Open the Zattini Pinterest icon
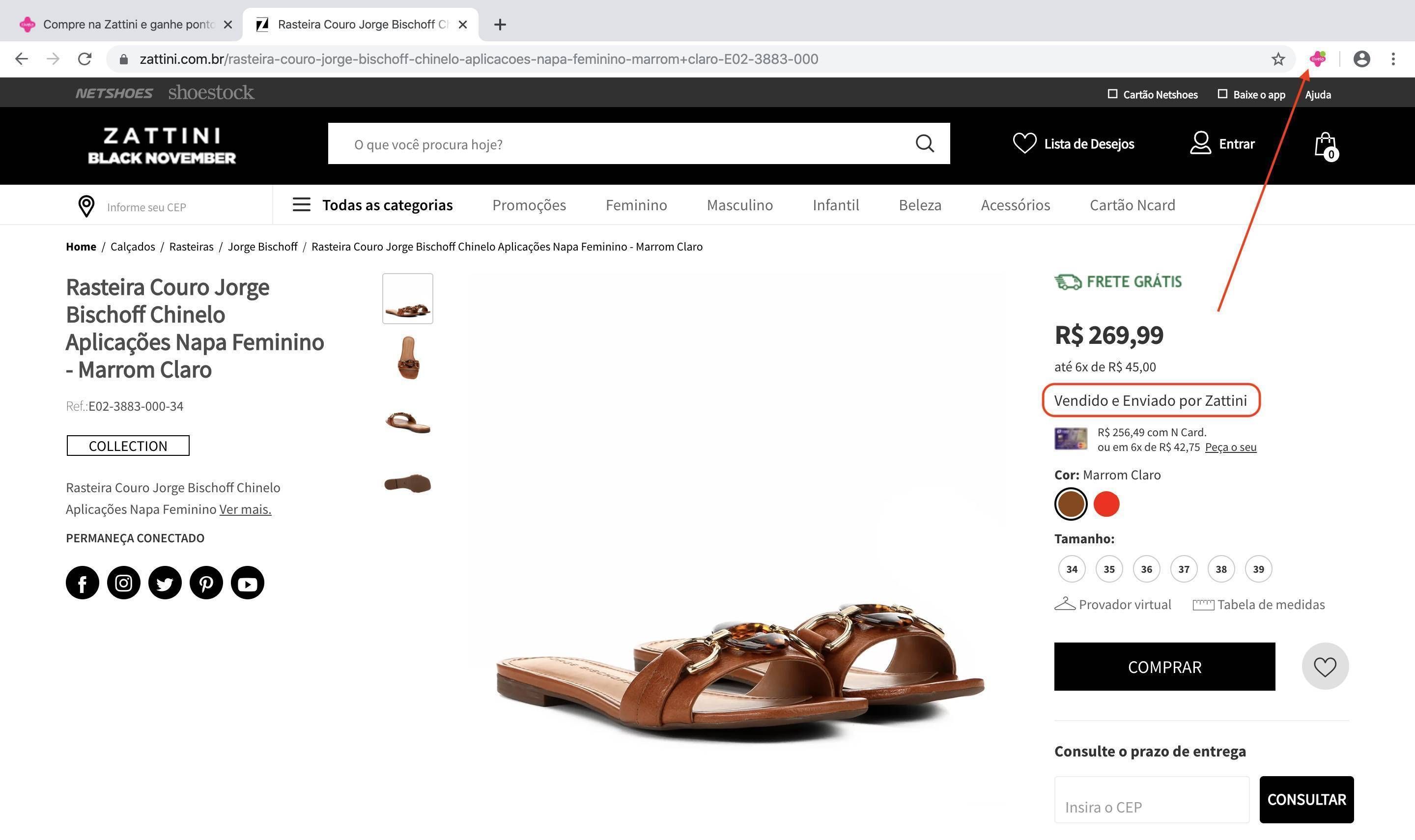The height and width of the screenshot is (840, 1415). pos(206,583)
